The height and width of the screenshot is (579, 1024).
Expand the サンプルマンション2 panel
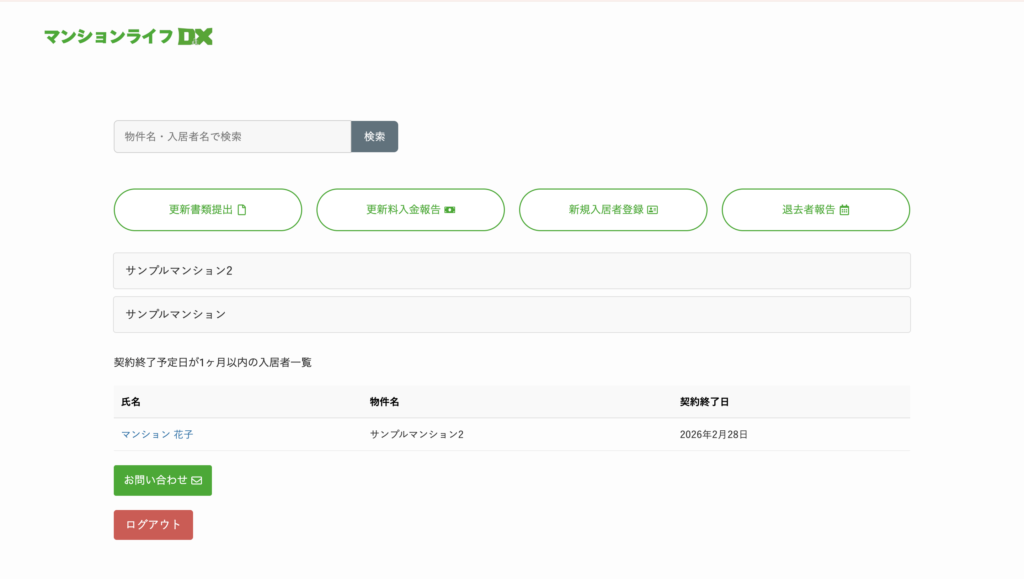coord(511,271)
